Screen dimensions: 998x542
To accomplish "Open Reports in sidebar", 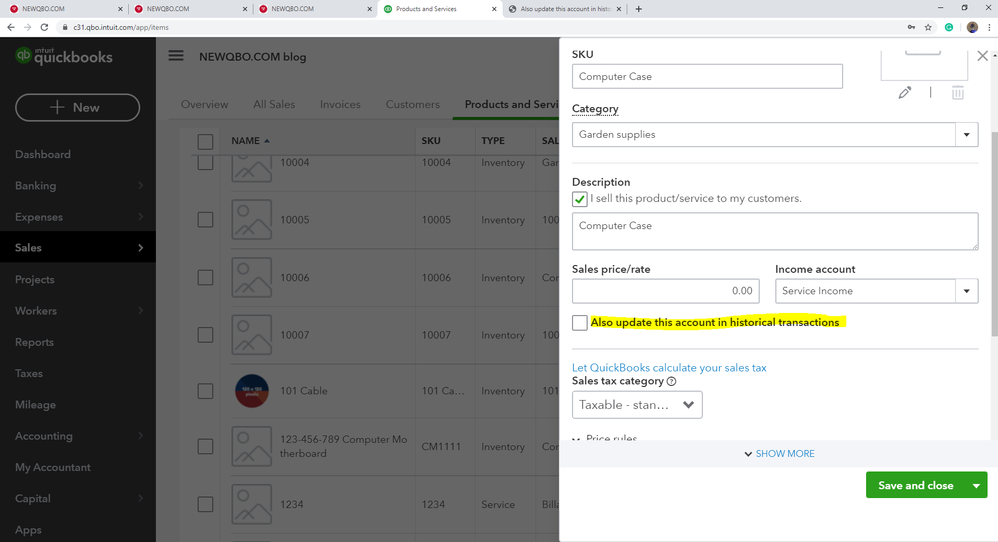I will pyautogui.click(x=34, y=342).
